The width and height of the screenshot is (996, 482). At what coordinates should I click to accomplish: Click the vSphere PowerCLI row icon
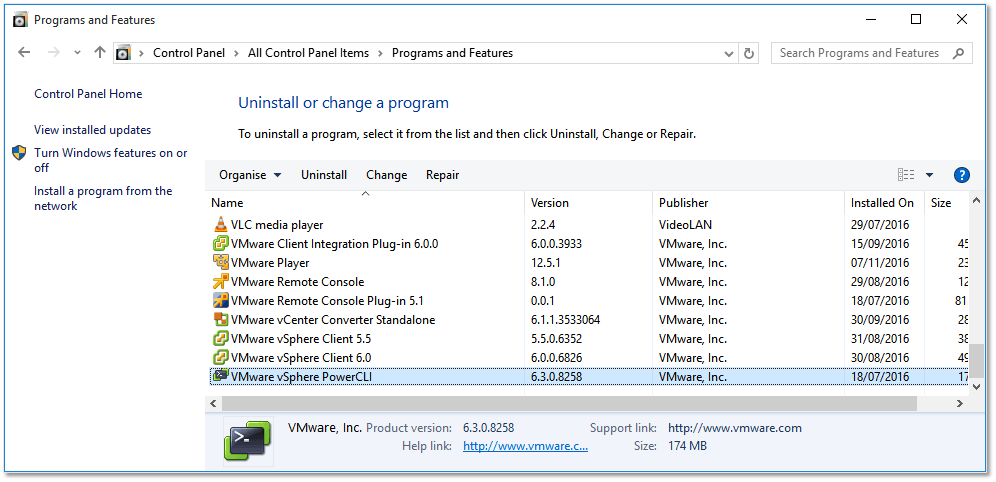(x=220, y=376)
